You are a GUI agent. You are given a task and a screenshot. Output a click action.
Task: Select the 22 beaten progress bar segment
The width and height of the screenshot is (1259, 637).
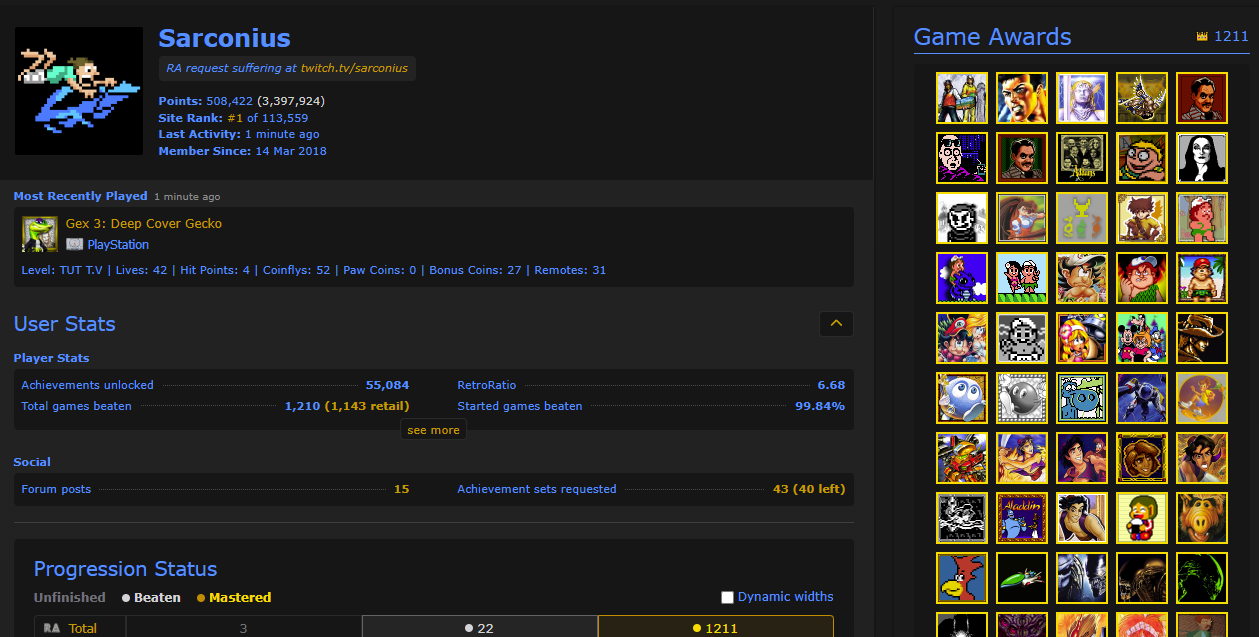[x=480, y=628]
